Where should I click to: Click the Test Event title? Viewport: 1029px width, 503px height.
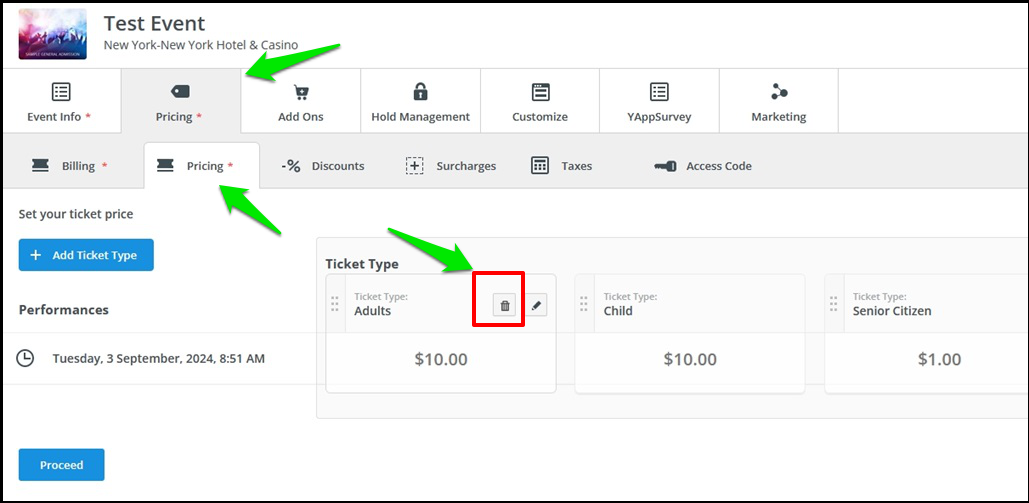154,24
